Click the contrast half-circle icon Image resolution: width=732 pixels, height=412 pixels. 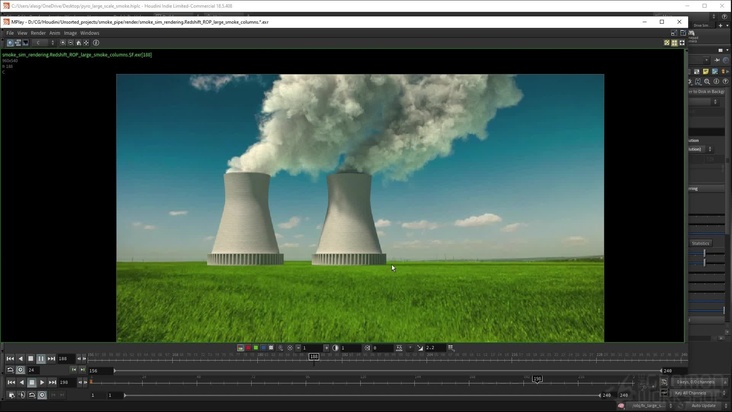pyautogui.click(x=335, y=348)
